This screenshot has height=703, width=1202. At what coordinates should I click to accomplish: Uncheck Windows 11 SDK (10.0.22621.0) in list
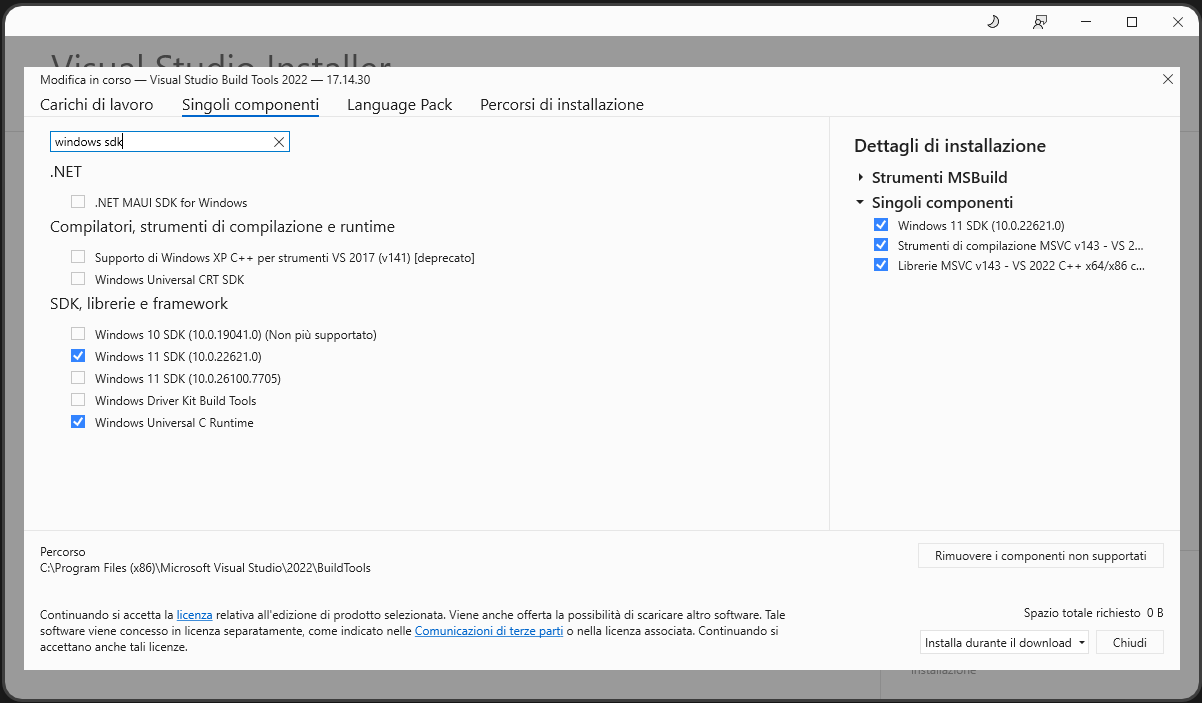click(78, 356)
